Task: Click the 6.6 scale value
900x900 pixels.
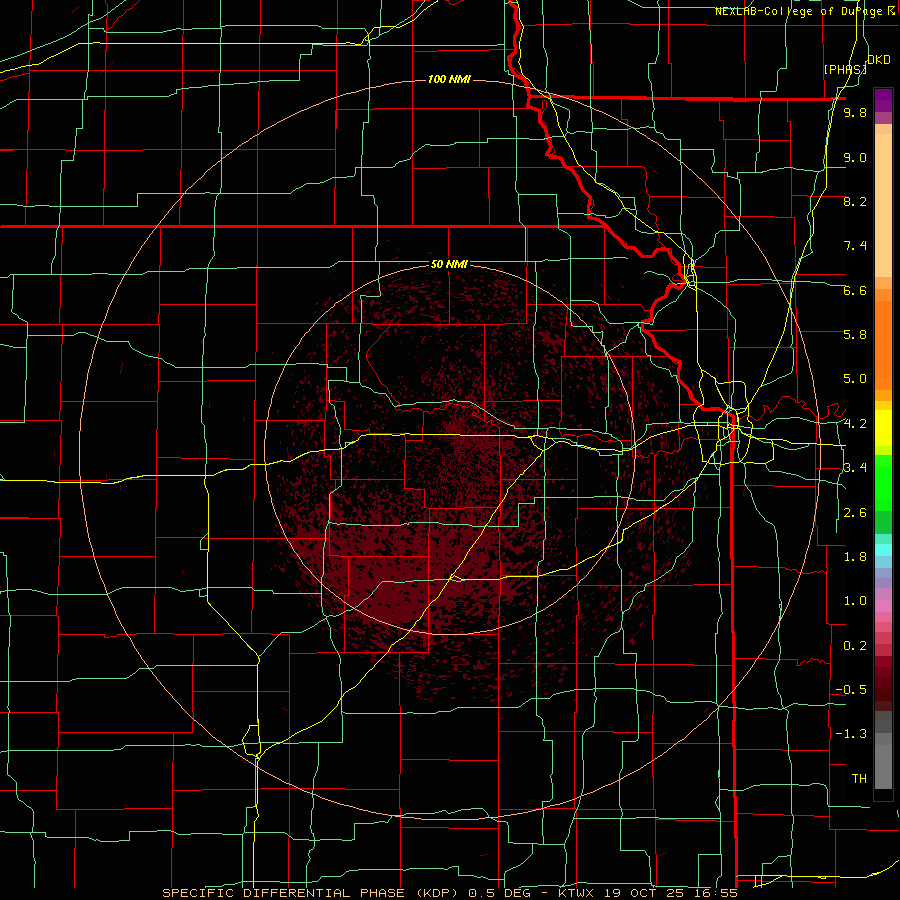Action: point(855,290)
